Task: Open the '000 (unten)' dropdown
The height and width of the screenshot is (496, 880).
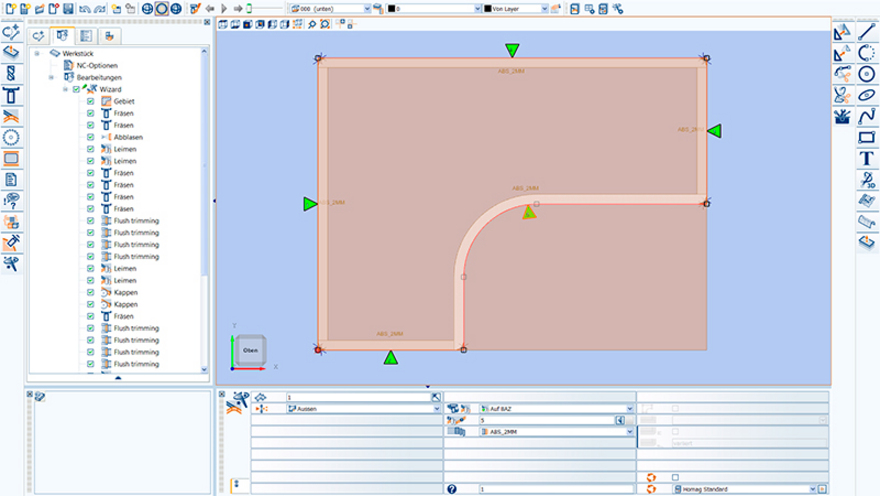Action: point(367,9)
